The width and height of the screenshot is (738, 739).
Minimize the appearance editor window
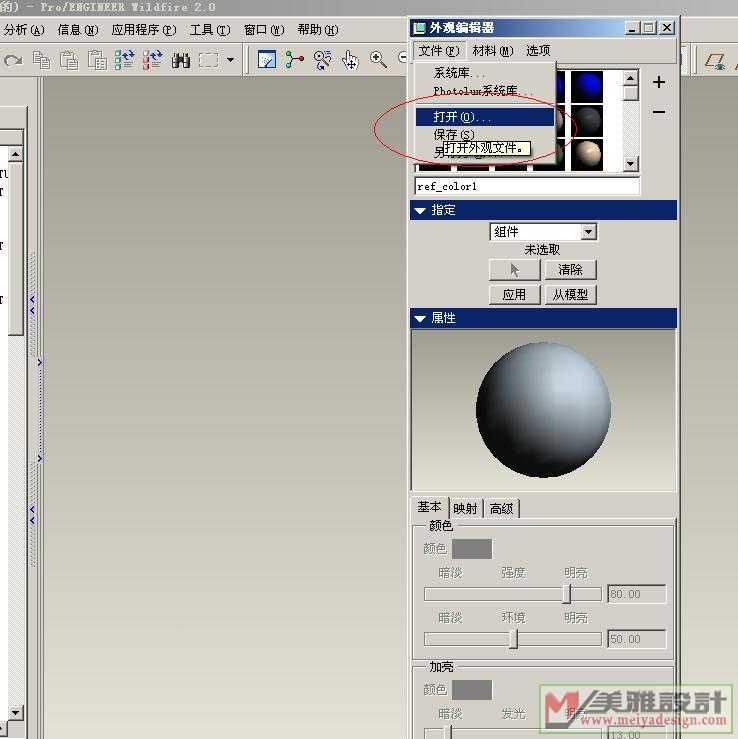pos(632,28)
